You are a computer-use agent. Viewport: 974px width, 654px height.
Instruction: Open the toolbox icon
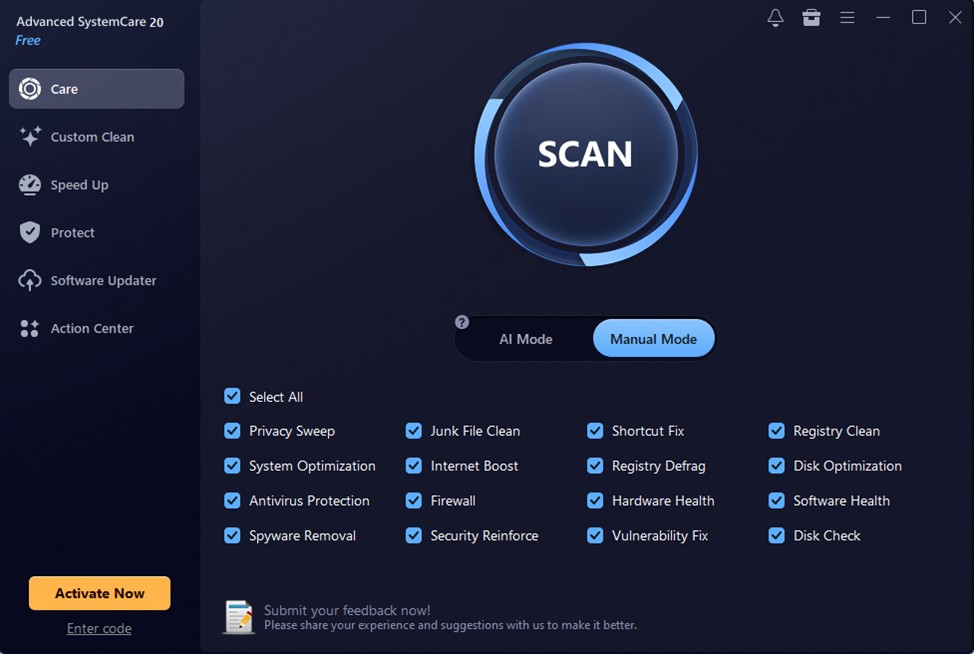811,17
